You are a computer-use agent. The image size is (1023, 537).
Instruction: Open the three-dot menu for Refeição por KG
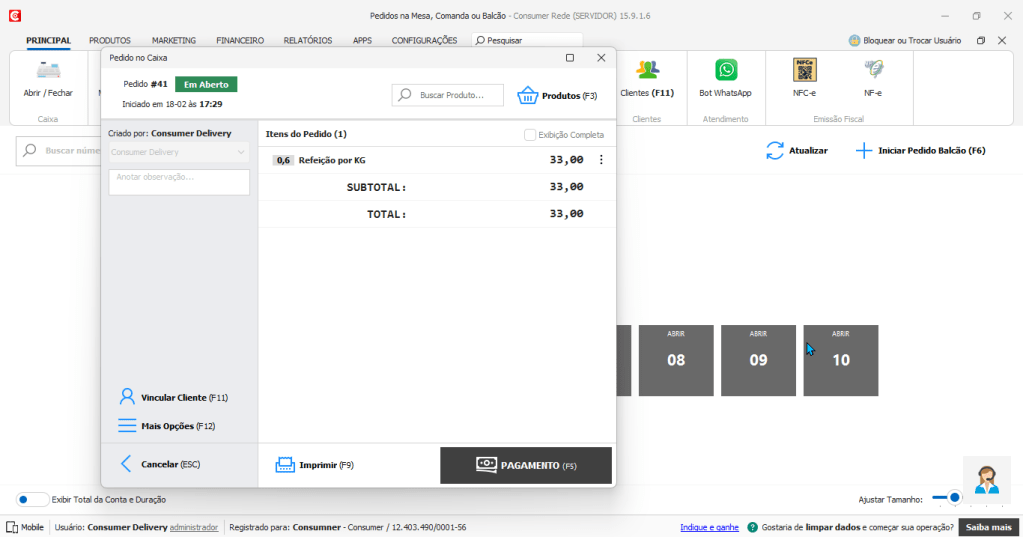pos(601,160)
